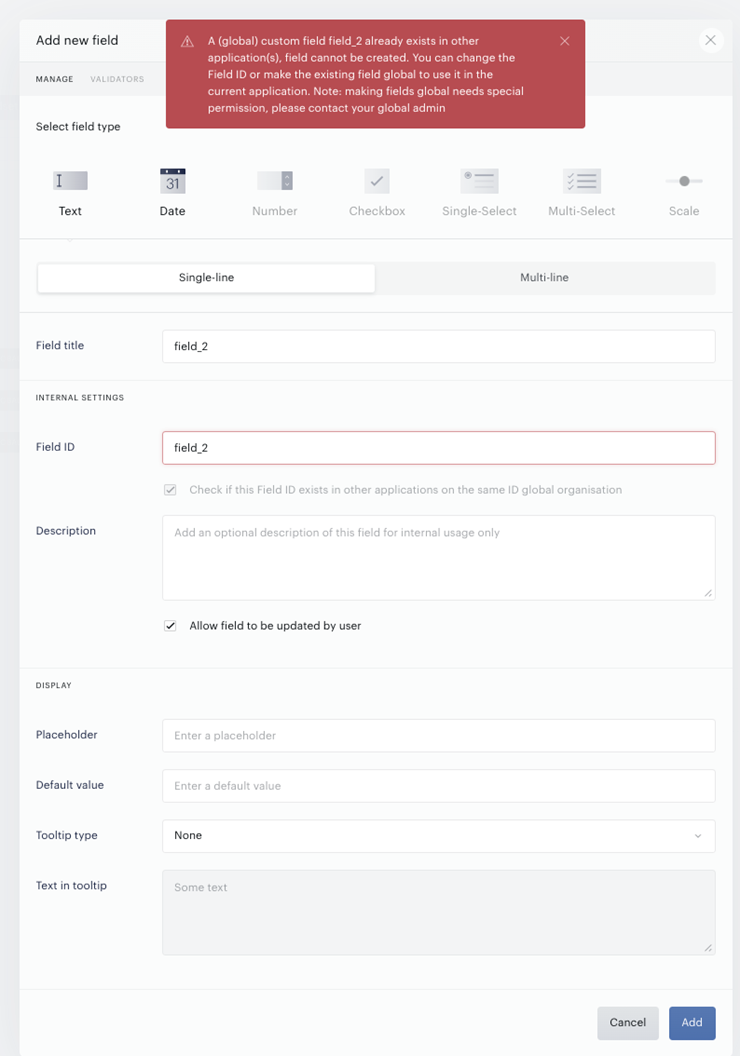
Task: Click the Placeholder input field
Action: [438, 735]
